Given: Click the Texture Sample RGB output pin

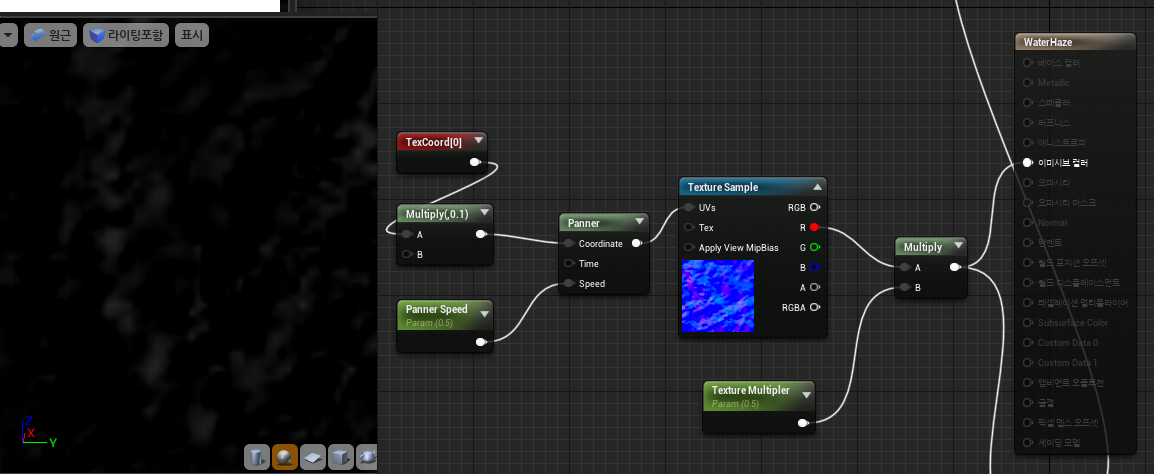Looking at the screenshot, I should [x=814, y=208].
